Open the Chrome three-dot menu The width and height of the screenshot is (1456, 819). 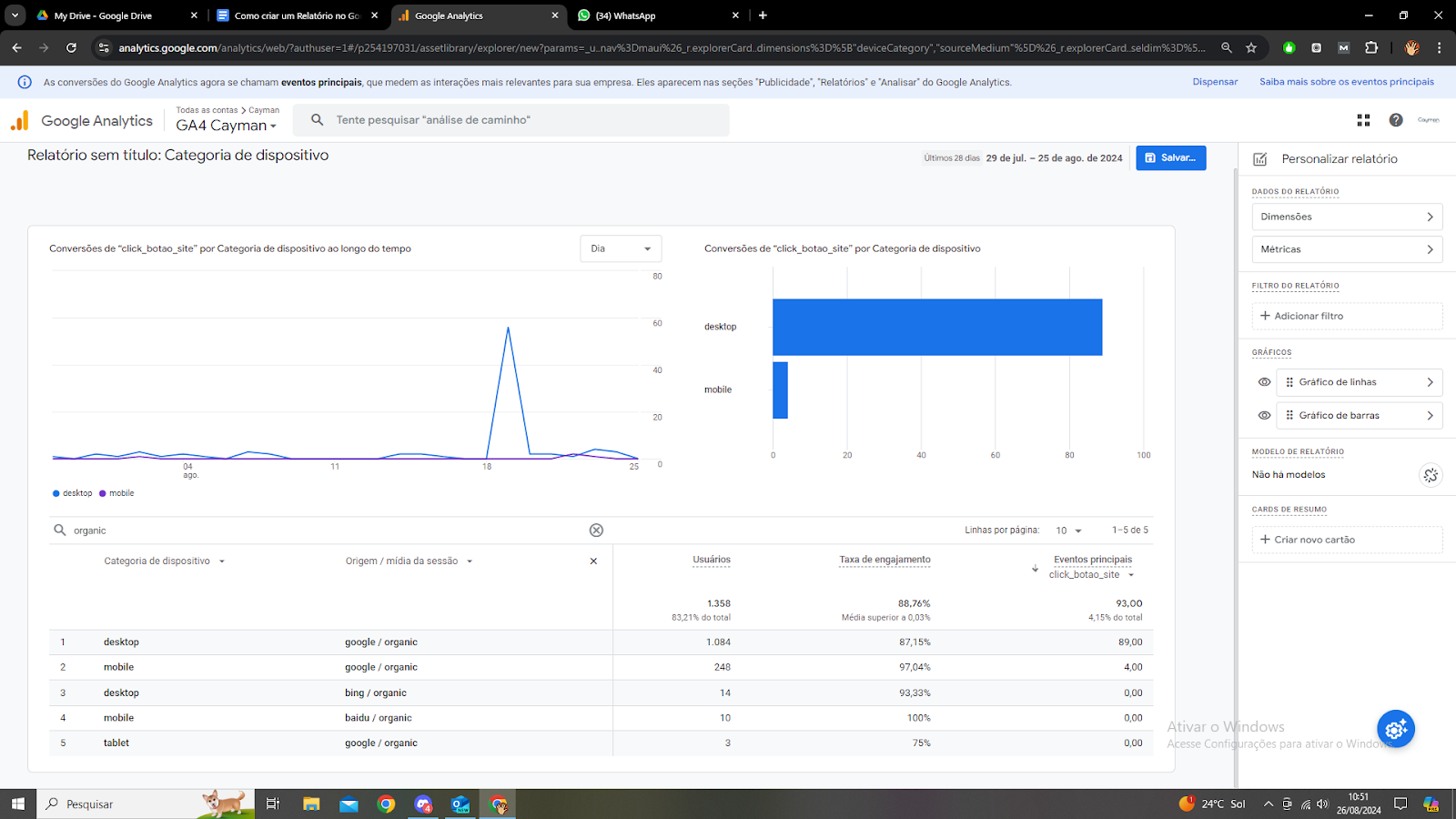(1439, 47)
